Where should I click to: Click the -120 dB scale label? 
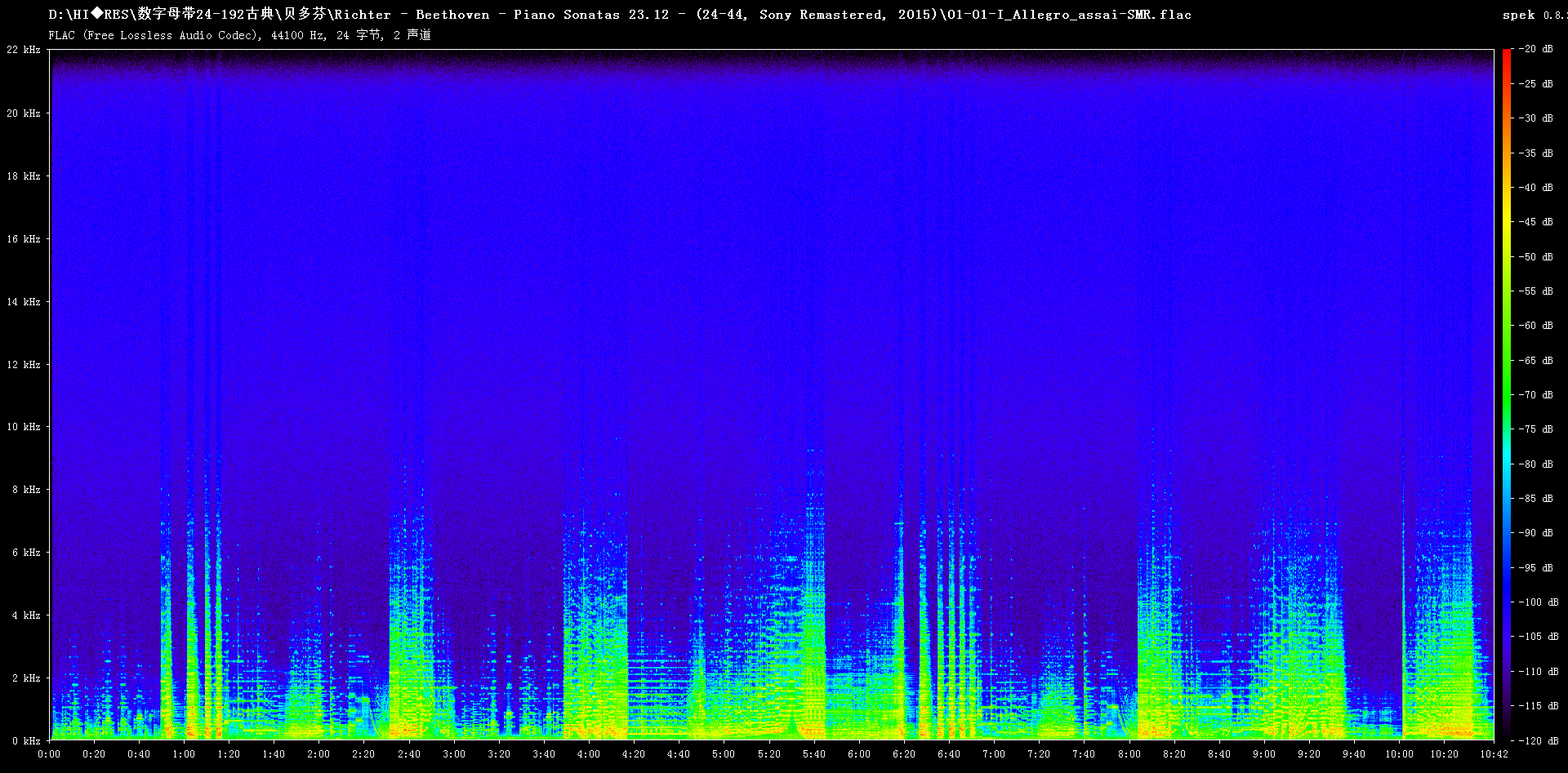[x=1539, y=740]
